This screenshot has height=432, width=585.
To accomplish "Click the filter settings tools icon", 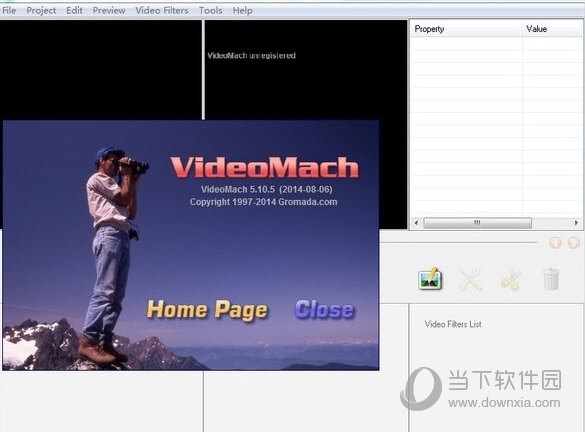I will click(x=470, y=279).
